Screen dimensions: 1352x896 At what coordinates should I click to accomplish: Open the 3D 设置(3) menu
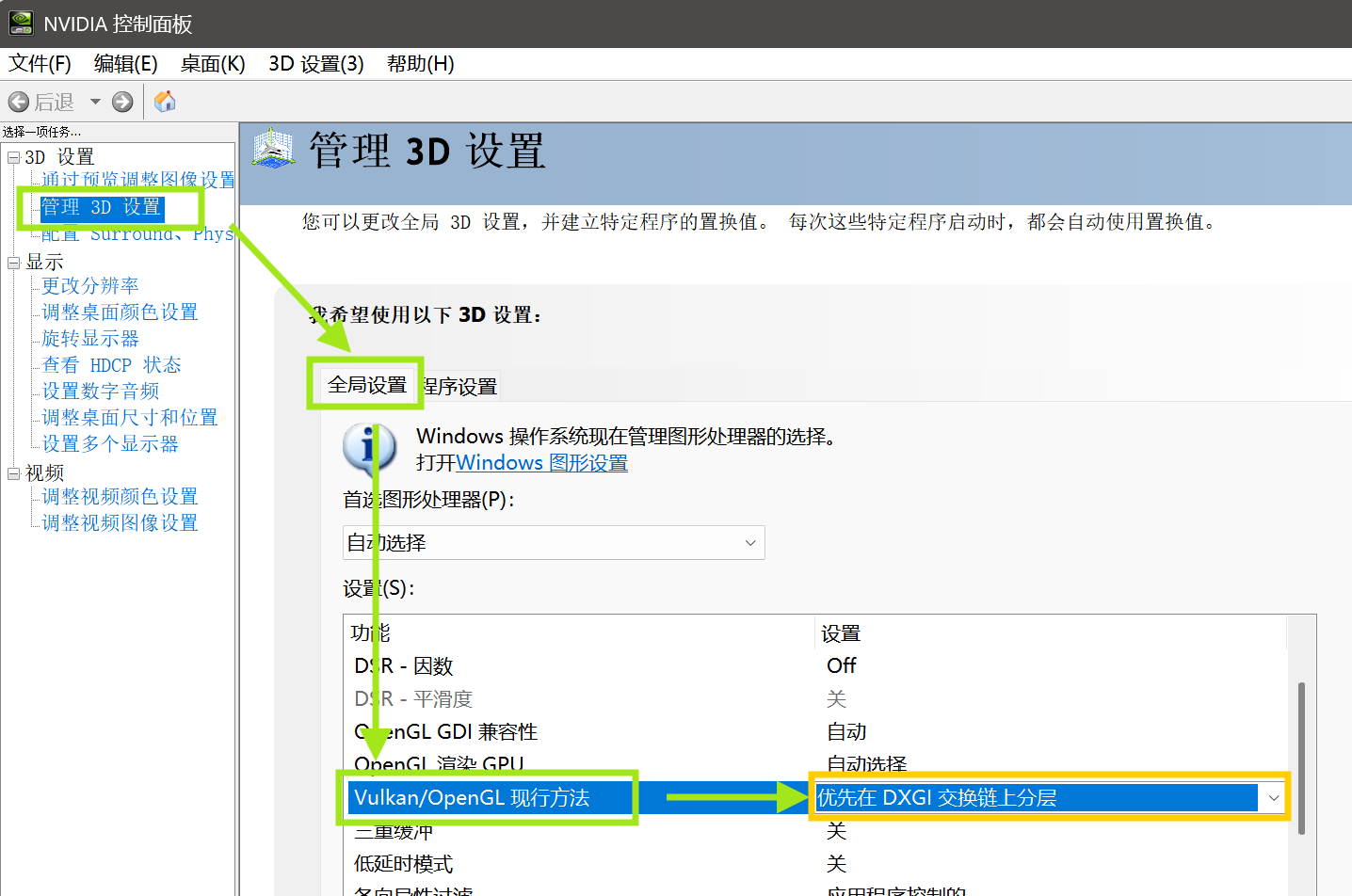coord(316,64)
